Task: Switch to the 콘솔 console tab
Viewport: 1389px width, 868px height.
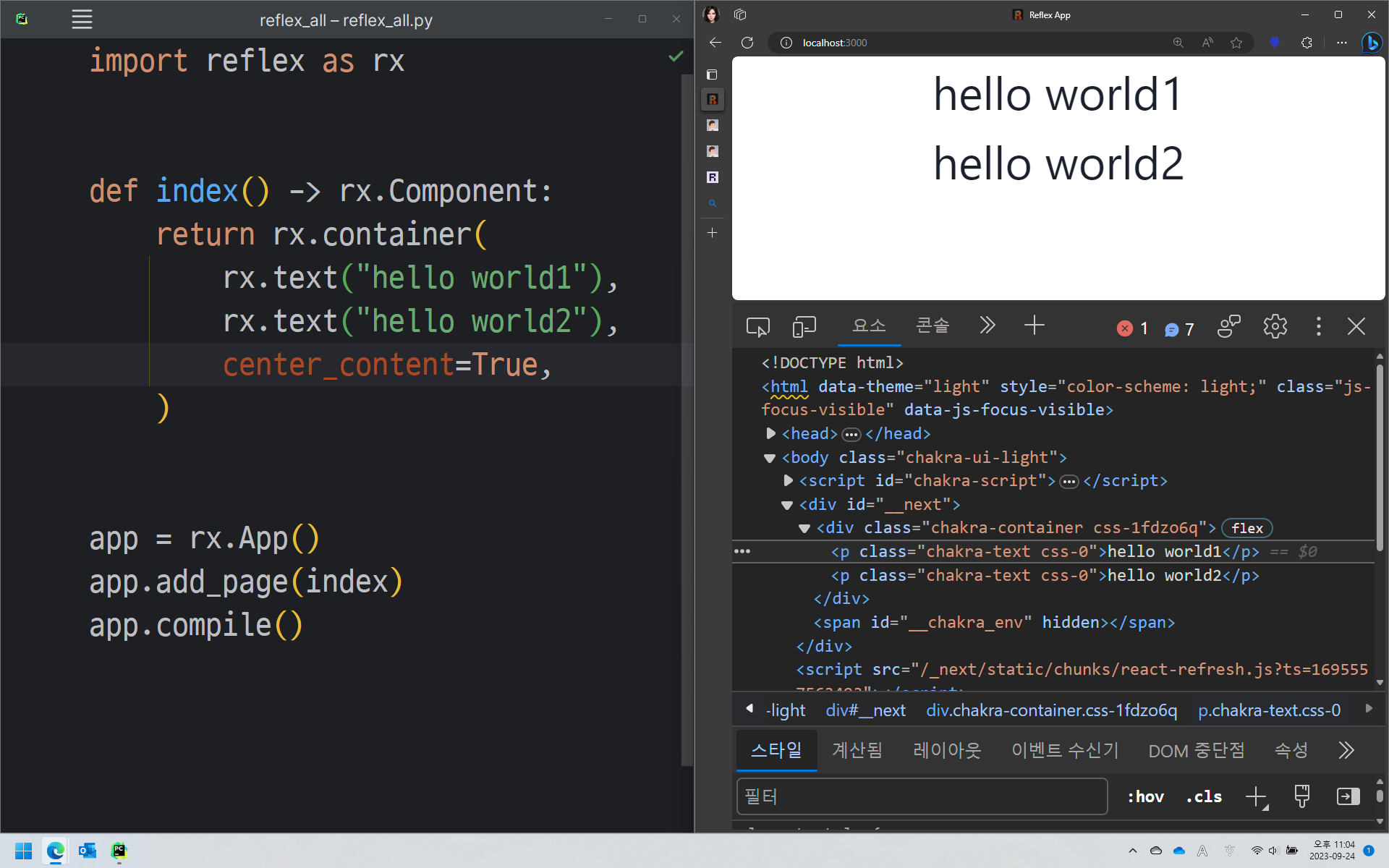Action: click(x=932, y=325)
